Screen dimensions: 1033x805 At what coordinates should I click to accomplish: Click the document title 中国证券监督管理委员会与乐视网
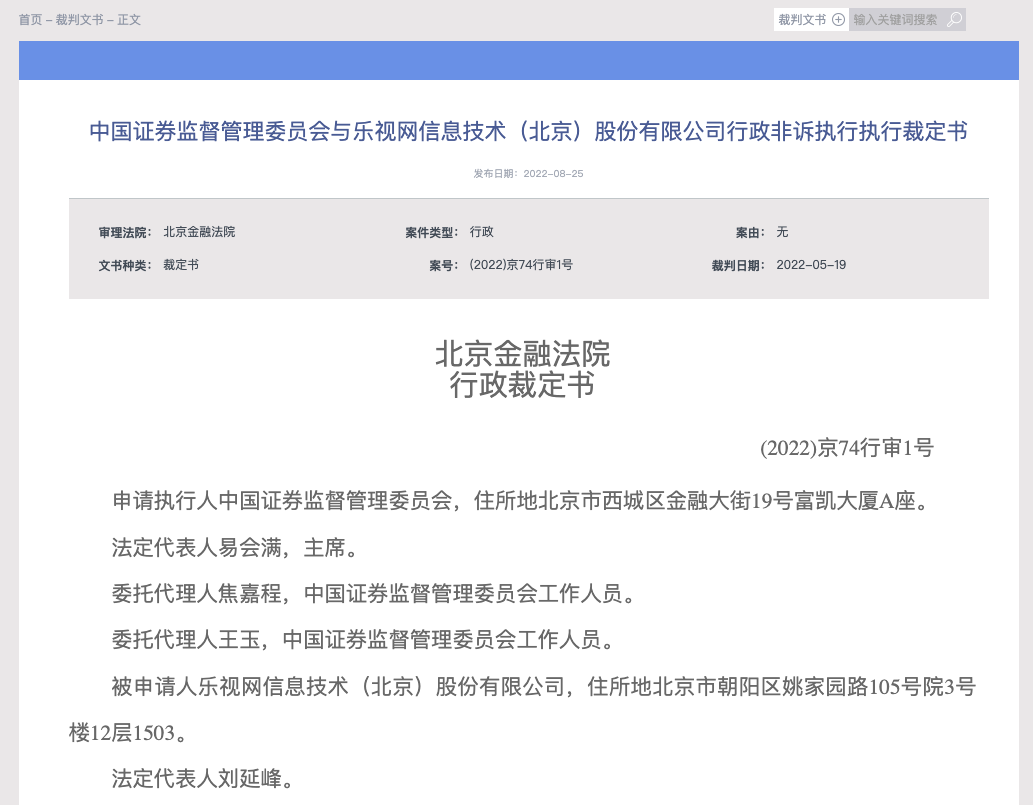click(528, 131)
